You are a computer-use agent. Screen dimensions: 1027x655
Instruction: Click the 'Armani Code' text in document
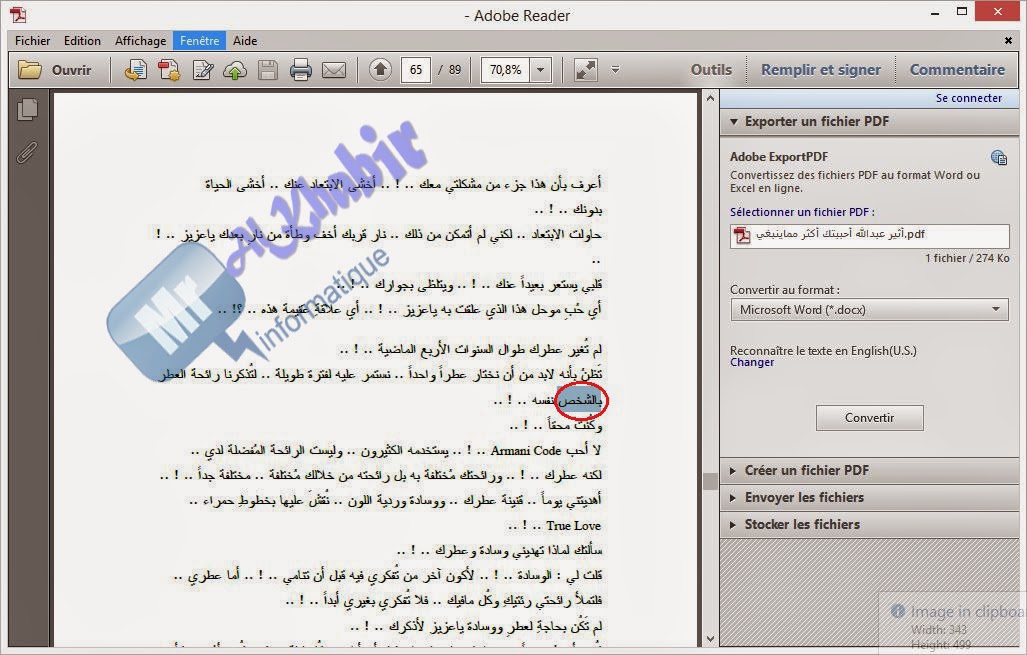526,451
